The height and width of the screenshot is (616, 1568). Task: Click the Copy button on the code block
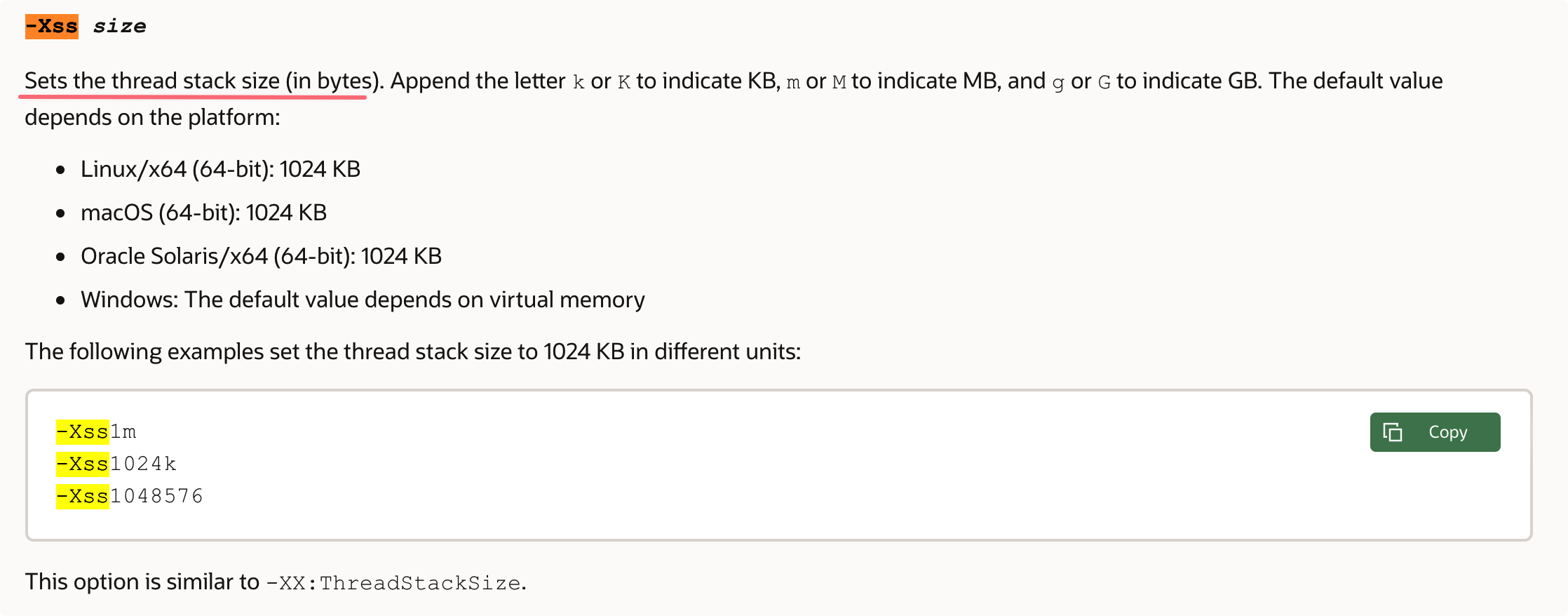(x=1434, y=432)
